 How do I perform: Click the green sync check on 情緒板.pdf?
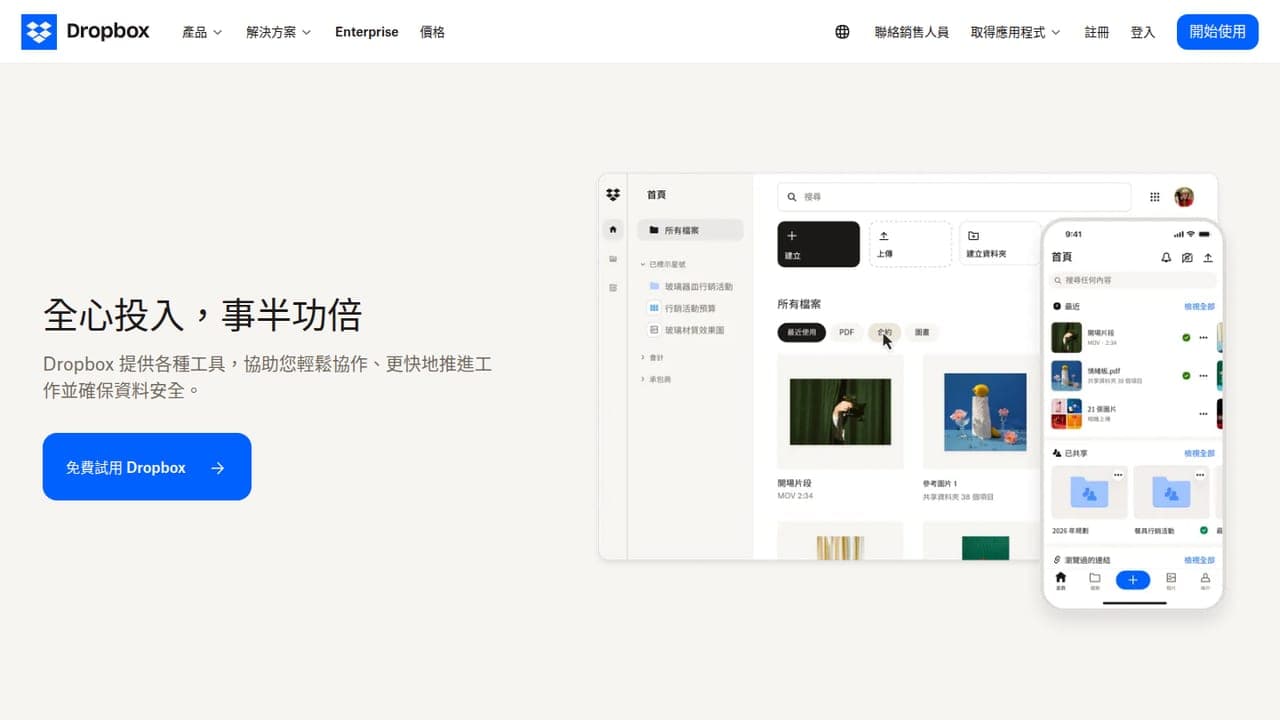[x=1186, y=376]
